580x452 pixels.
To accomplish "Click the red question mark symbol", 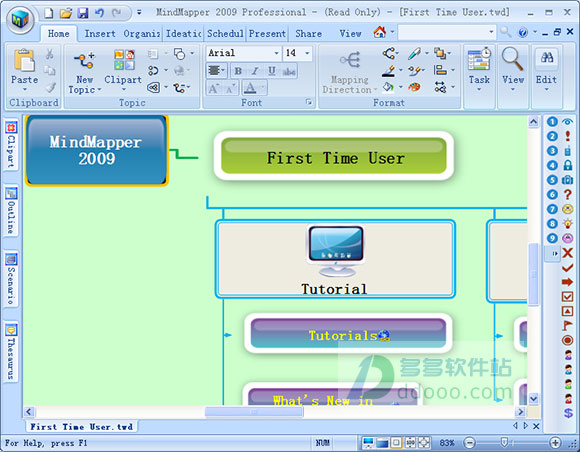I will (568, 194).
